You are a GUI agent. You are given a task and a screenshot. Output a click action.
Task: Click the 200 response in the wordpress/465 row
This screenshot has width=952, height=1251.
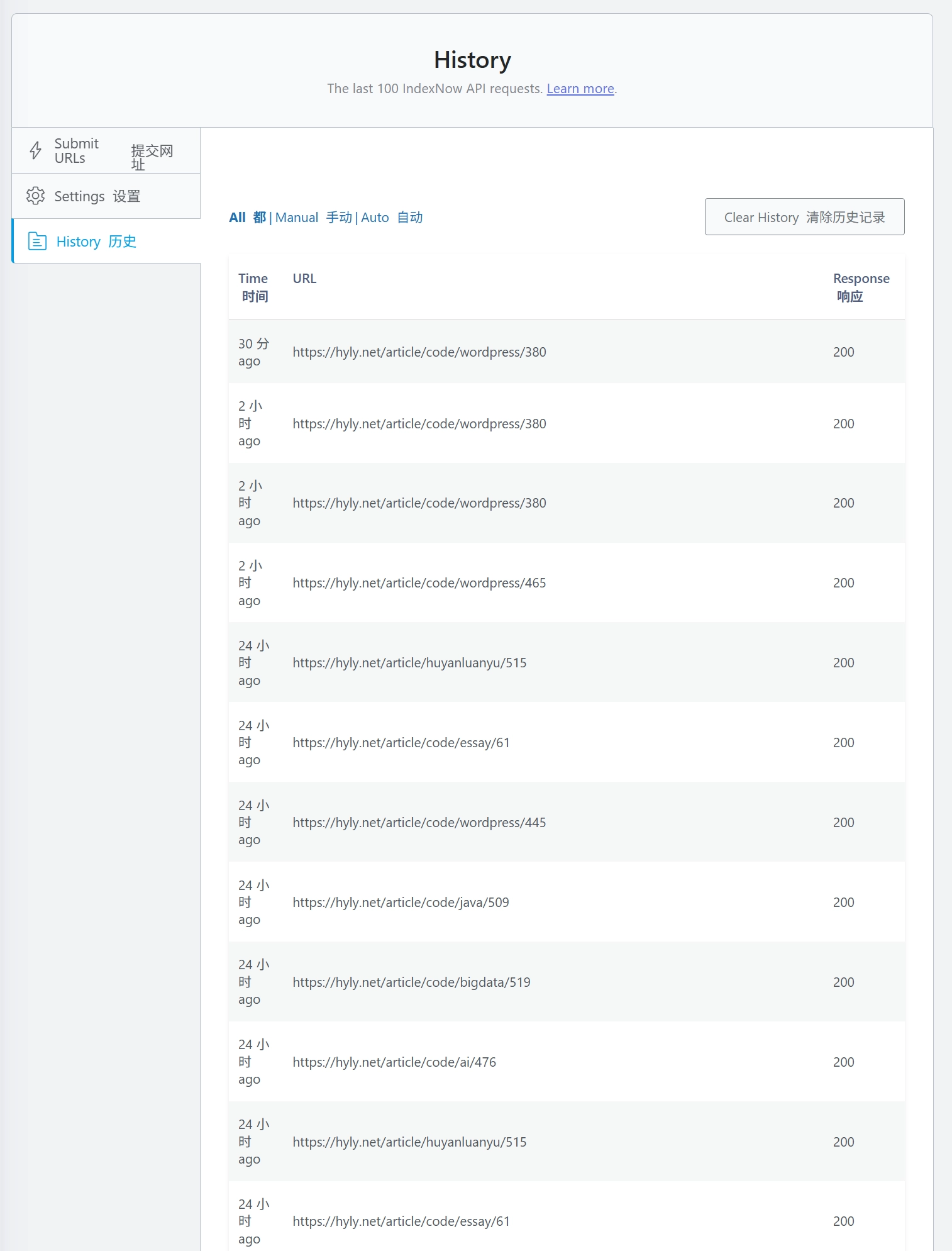(x=843, y=583)
